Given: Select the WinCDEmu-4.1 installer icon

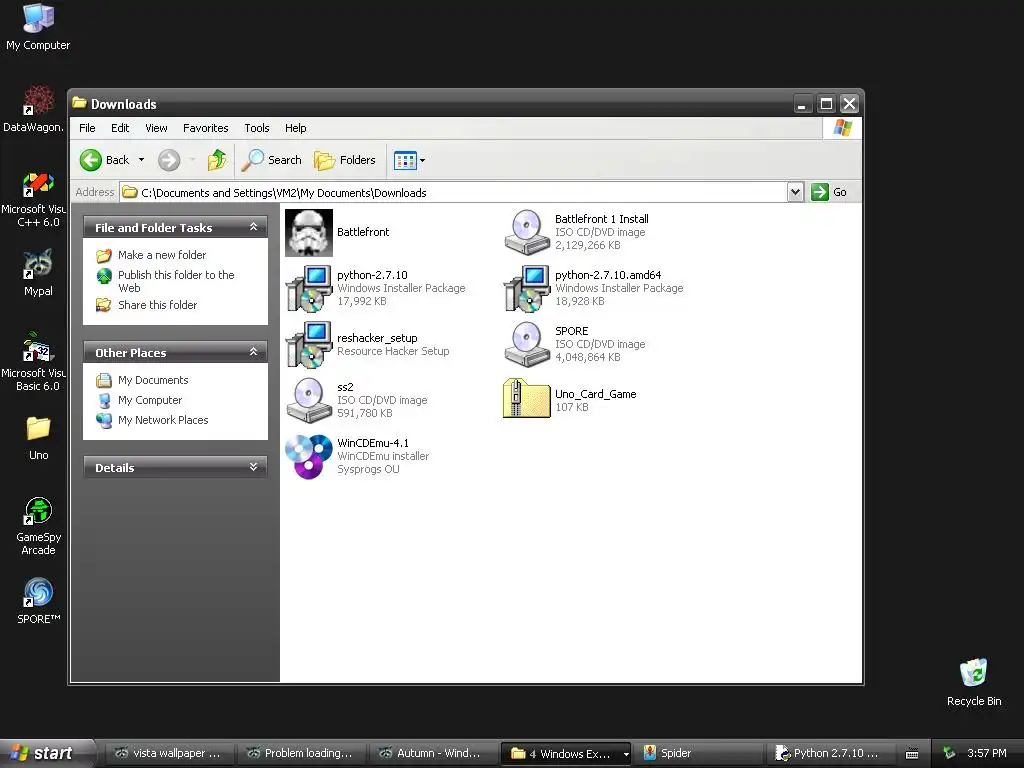Looking at the screenshot, I should click(309, 456).
